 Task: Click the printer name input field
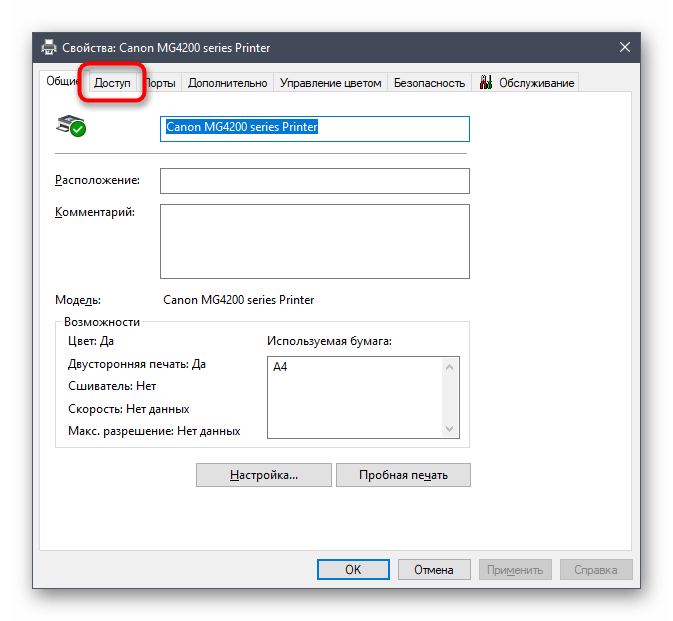pyautogui.click(x=315, y=129)
